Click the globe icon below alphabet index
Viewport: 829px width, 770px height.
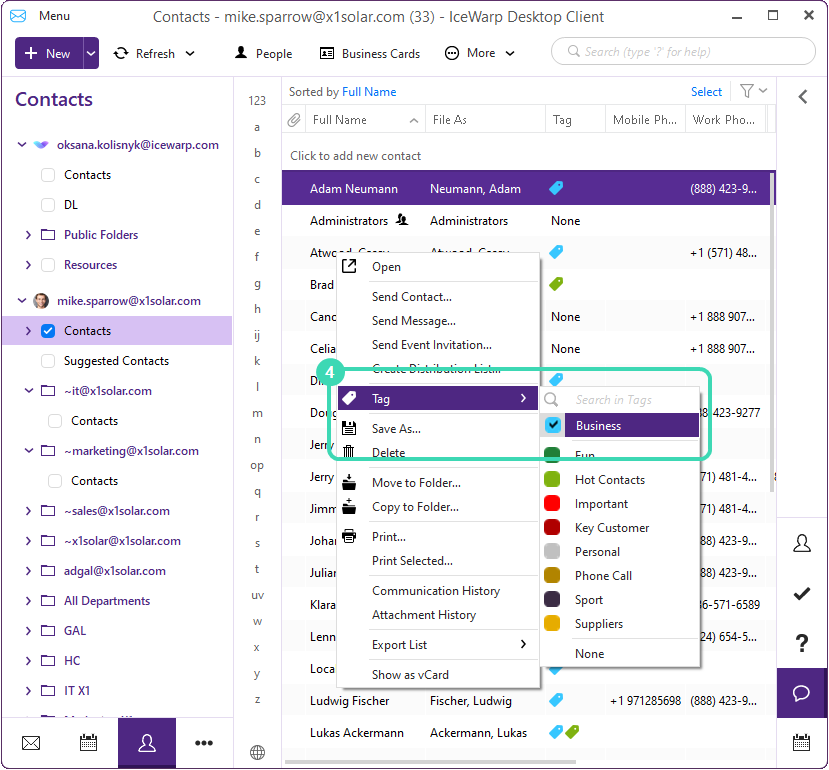pyautogui.click(x=257, y=752)
